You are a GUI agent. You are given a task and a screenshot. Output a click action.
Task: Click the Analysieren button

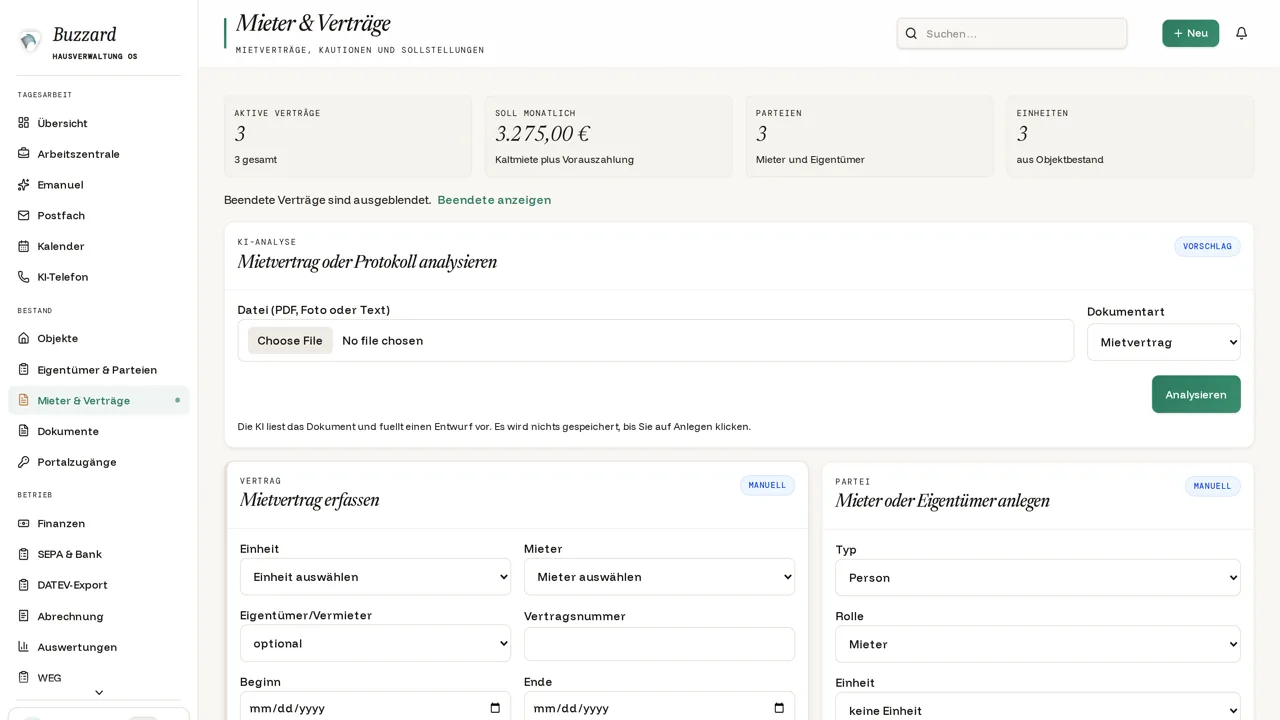1196,394
